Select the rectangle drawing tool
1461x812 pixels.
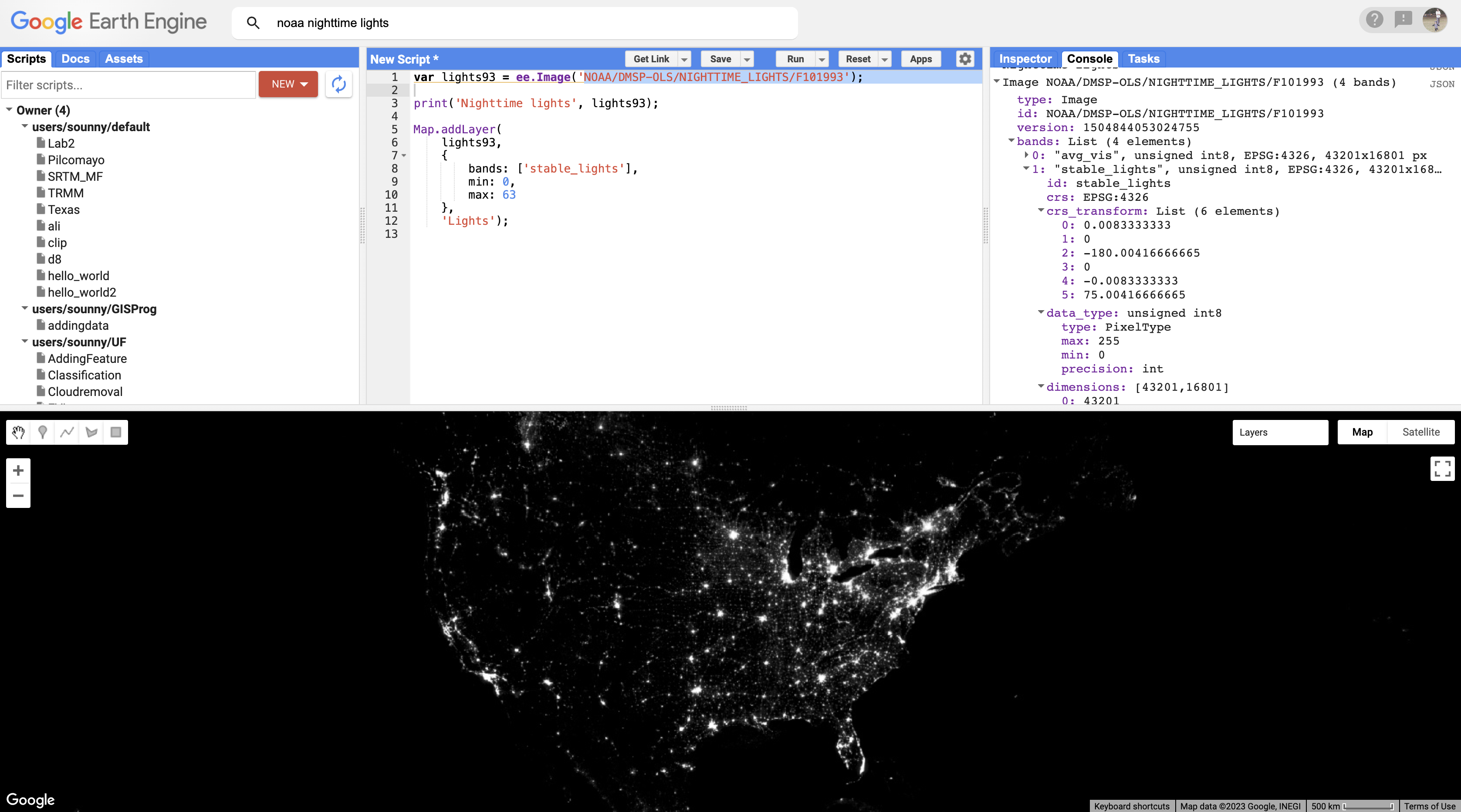point(116,432)
